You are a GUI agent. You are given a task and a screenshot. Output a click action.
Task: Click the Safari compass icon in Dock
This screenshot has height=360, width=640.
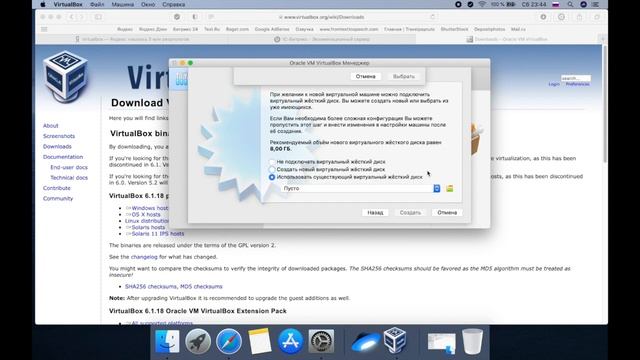(229, 341)
